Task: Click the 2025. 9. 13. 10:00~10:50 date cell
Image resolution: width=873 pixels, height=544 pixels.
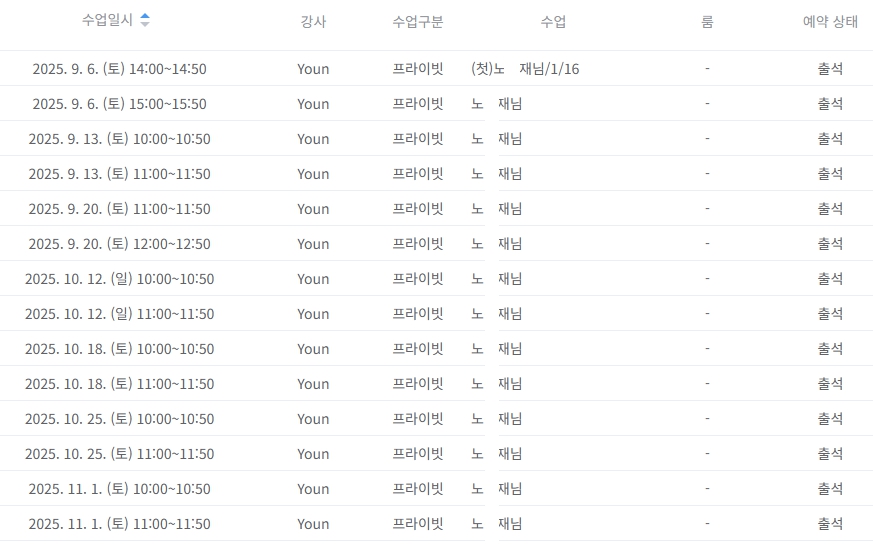Action: pyautogui.click(x=119, y=139)
